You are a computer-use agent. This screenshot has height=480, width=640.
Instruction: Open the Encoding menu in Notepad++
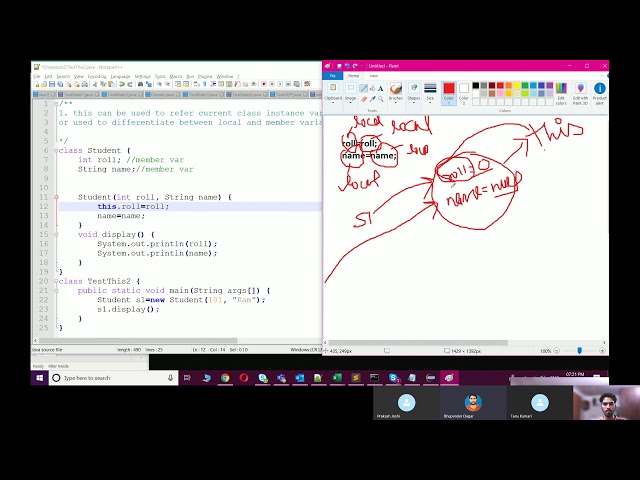pyautogui.click(x=97, y=76)
